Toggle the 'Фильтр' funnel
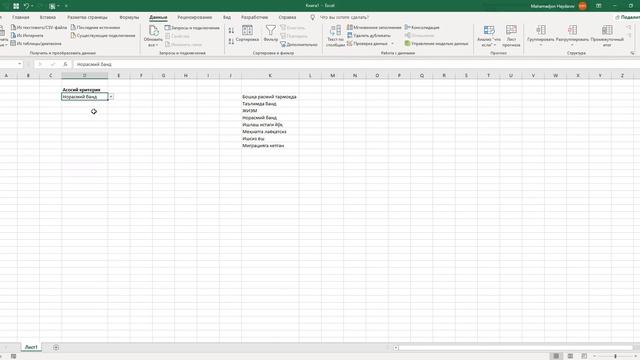This screenshot has width=640, height=360. pyautogui.click(x=271, y=33)
